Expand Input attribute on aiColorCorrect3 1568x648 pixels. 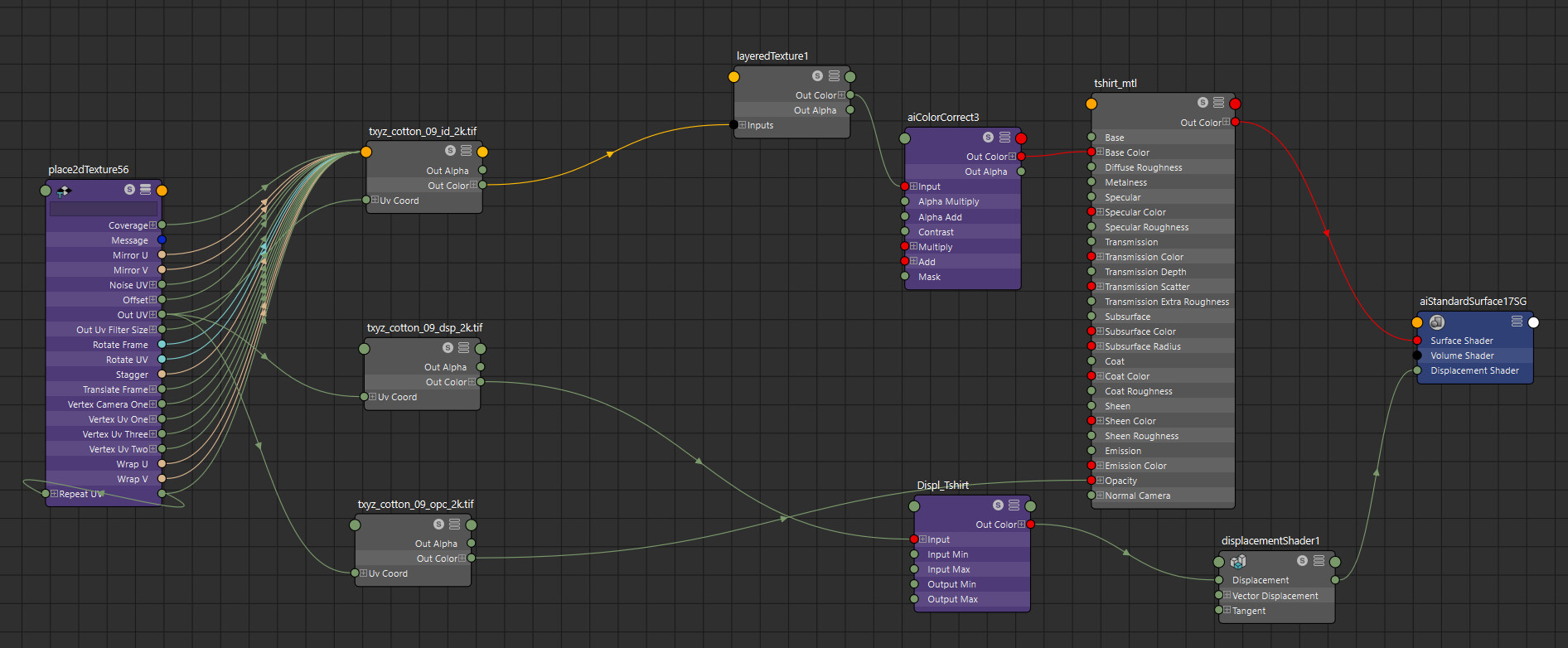click(913, 186)
